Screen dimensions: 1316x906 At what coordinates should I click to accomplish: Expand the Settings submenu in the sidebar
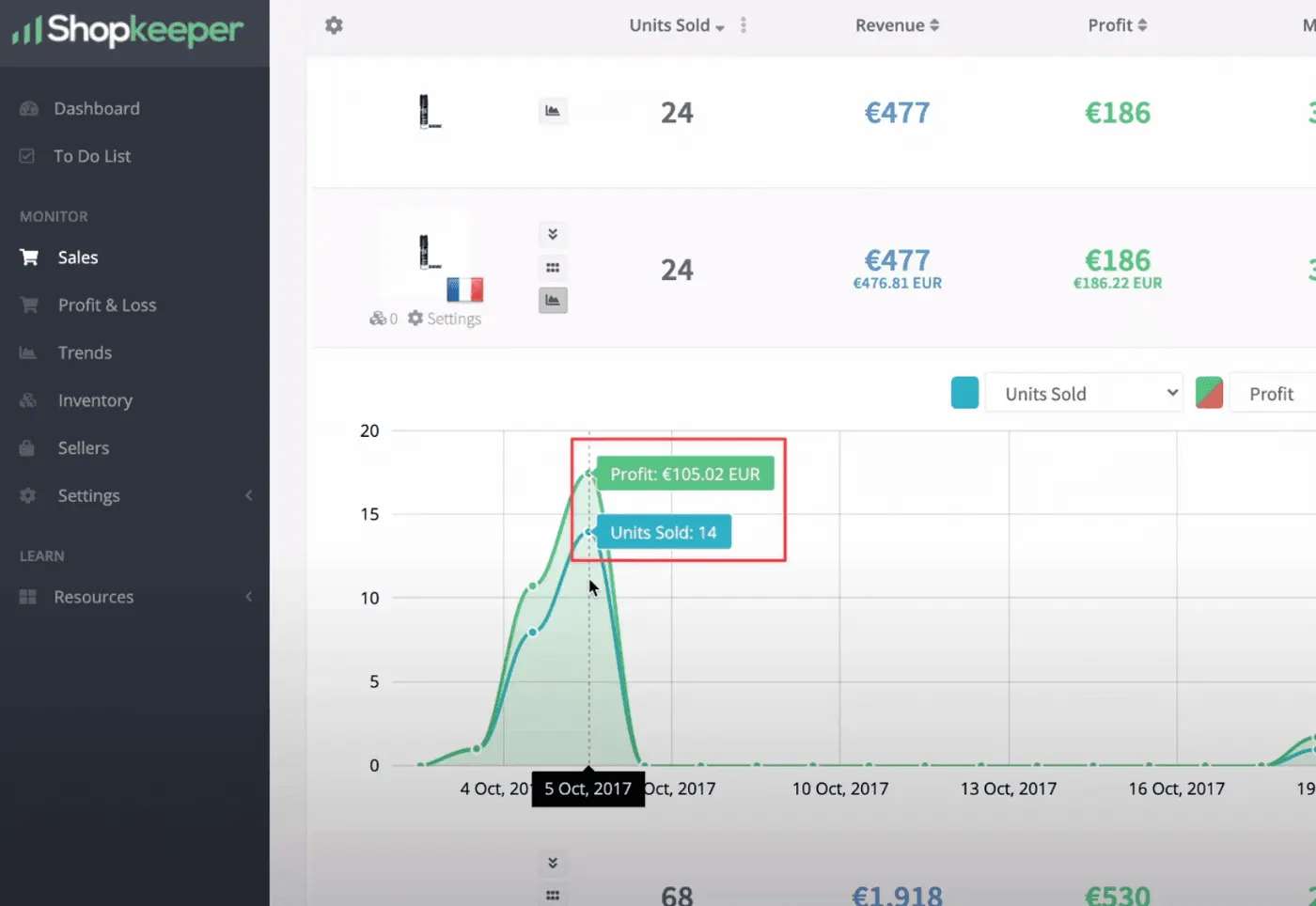(248, 495)
